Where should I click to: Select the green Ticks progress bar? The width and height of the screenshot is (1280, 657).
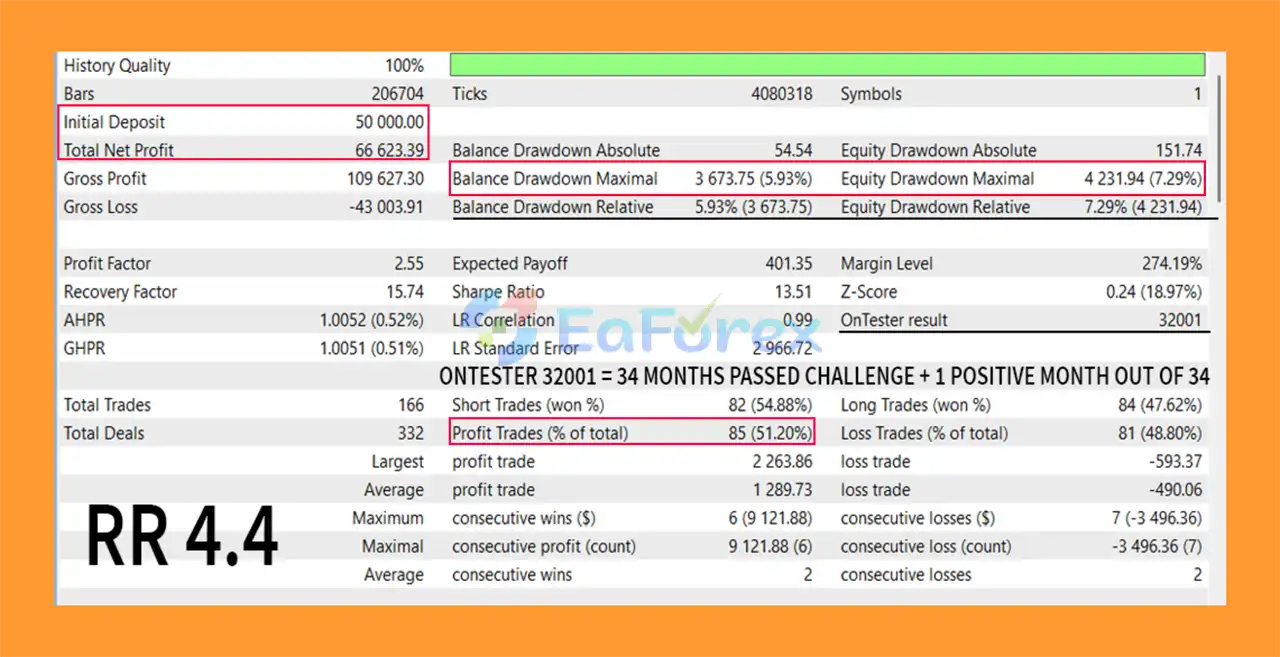(827, 64)
